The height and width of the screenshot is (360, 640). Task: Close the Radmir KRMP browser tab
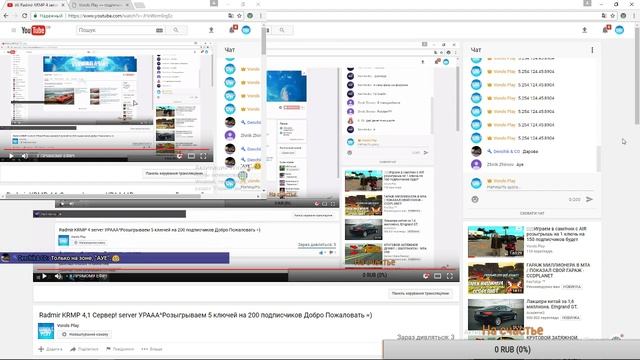point(63,5)
